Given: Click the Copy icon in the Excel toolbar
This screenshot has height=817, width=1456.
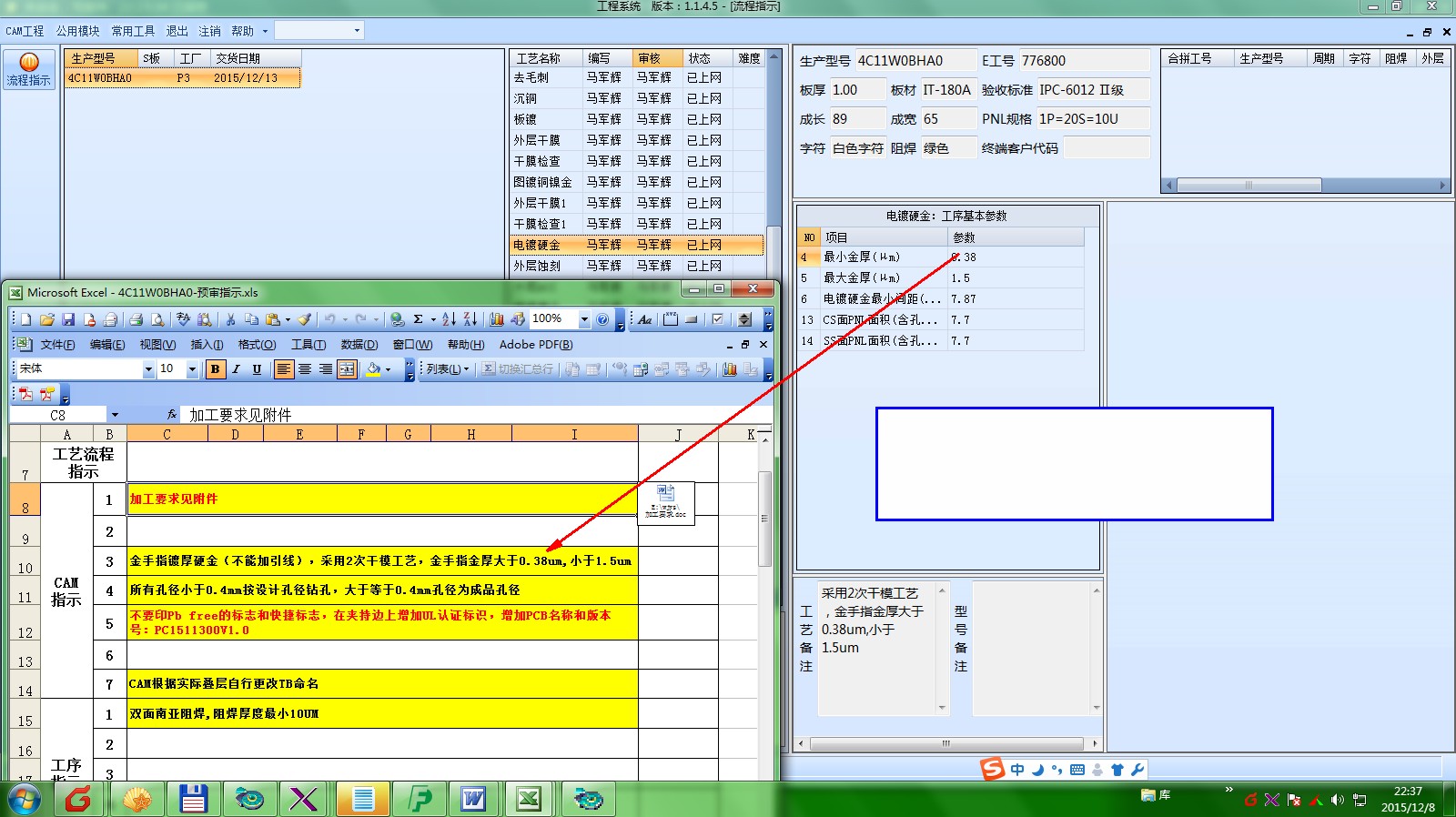Looking at the screenshot, I should coord(251,319).
